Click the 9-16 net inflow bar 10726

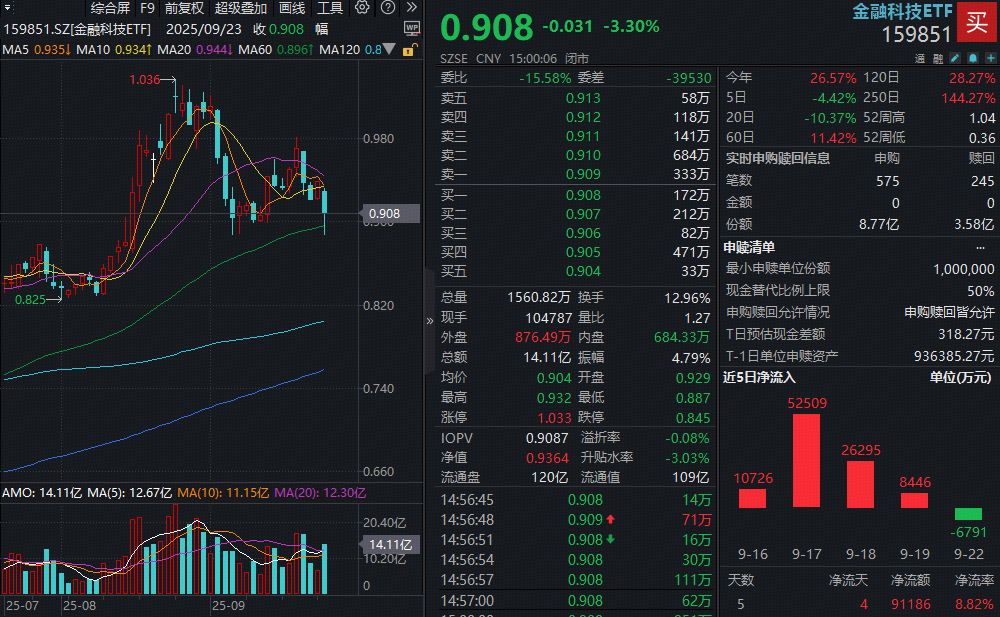[x=753, y=498]
